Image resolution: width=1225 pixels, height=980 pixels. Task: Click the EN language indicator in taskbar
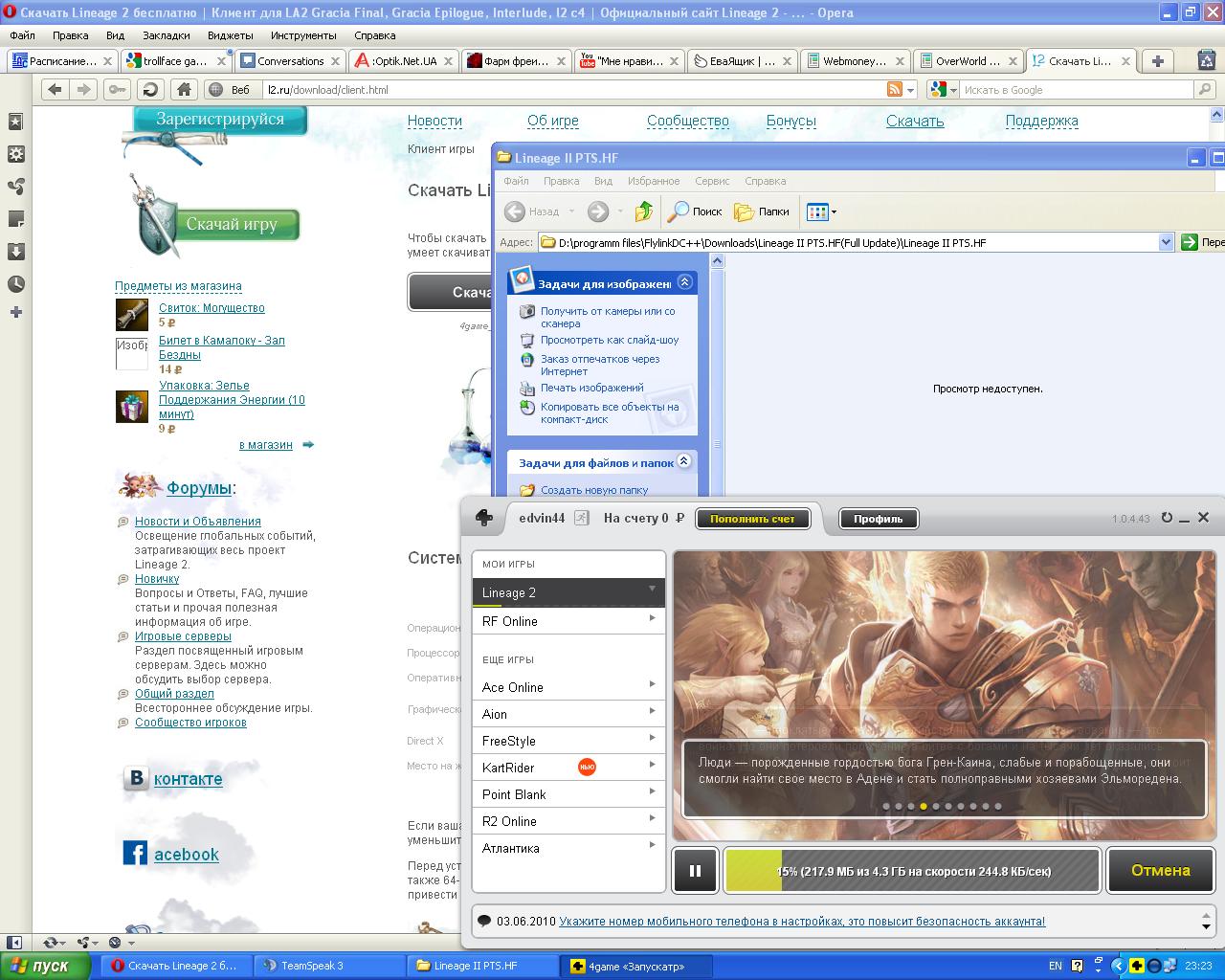(1056, 966)
